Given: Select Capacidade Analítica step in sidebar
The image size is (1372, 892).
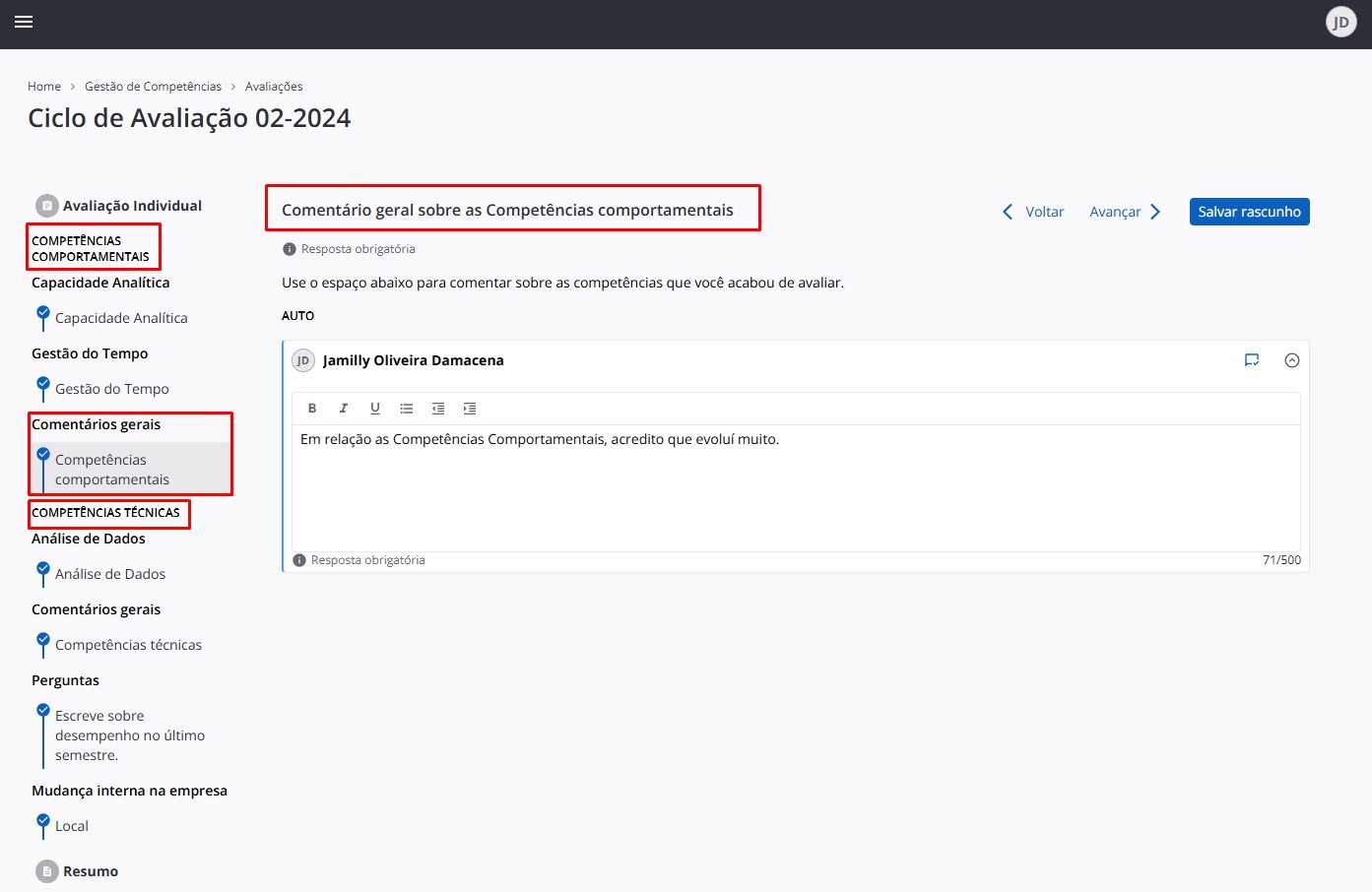Looking at the screenshot, I should click(x=121, y=318).
